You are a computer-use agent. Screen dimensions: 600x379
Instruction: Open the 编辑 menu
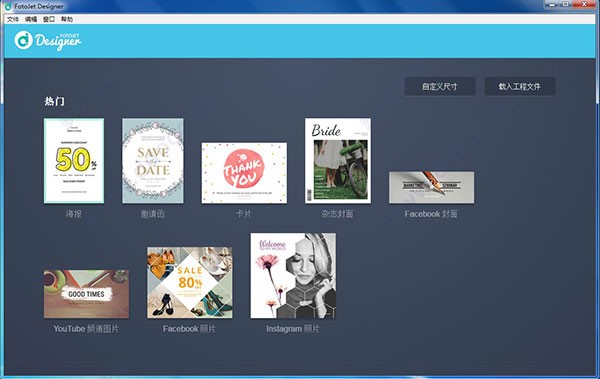(x=31, y=19)
